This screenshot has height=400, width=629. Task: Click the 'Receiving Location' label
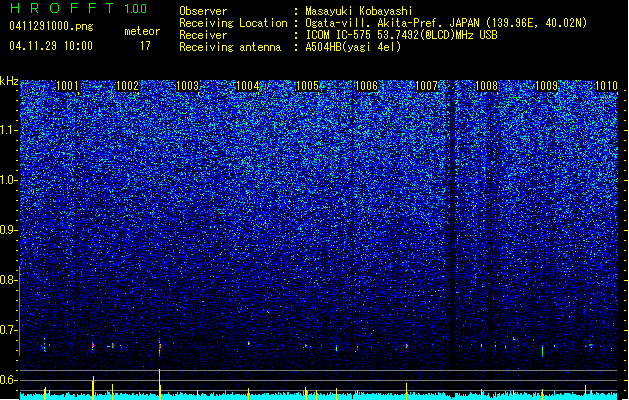(x=233, y=23)
